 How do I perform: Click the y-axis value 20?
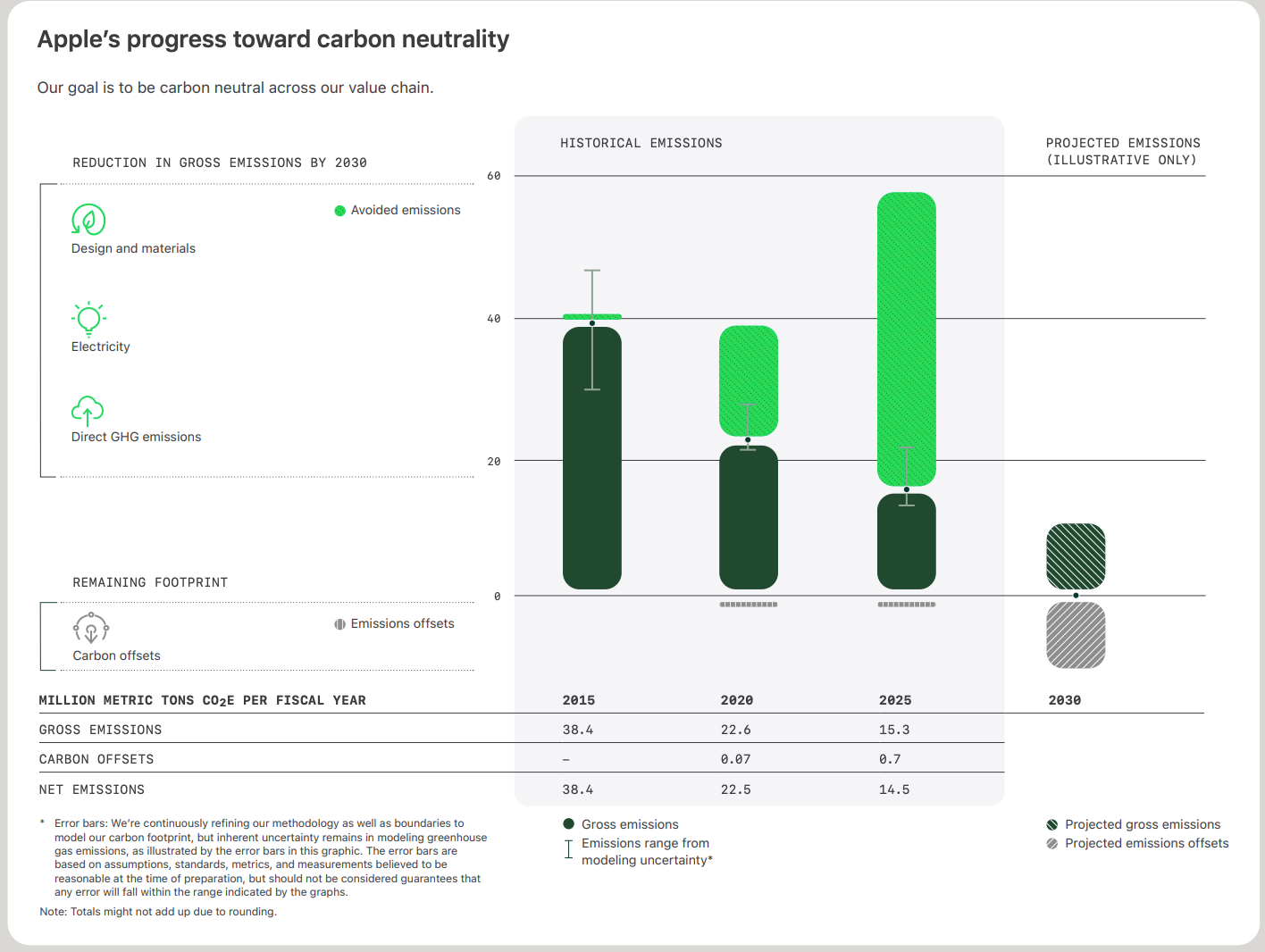494,462
